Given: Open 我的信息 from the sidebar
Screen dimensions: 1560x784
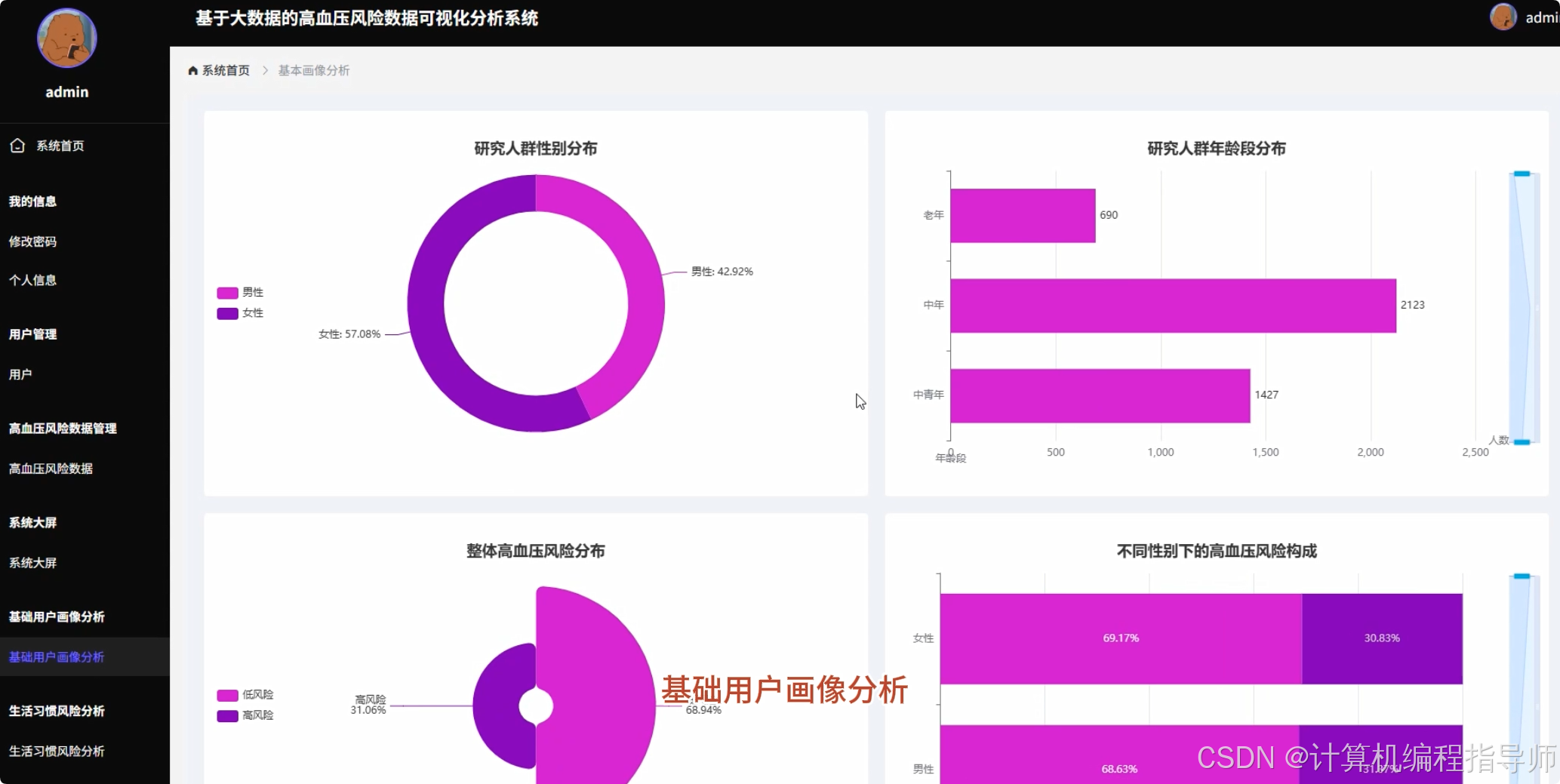Looking at the screenshot, I should 33,201.
